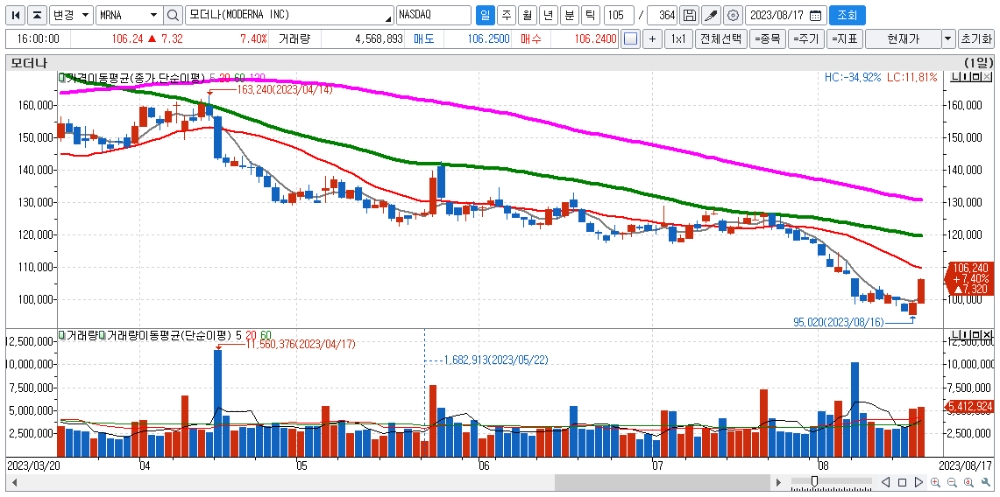The image size is (1000, 497).
Task: Toggle the 거래량이동평균 indicator checkbox
Action: pyautogui.click(x=103, y=334)
